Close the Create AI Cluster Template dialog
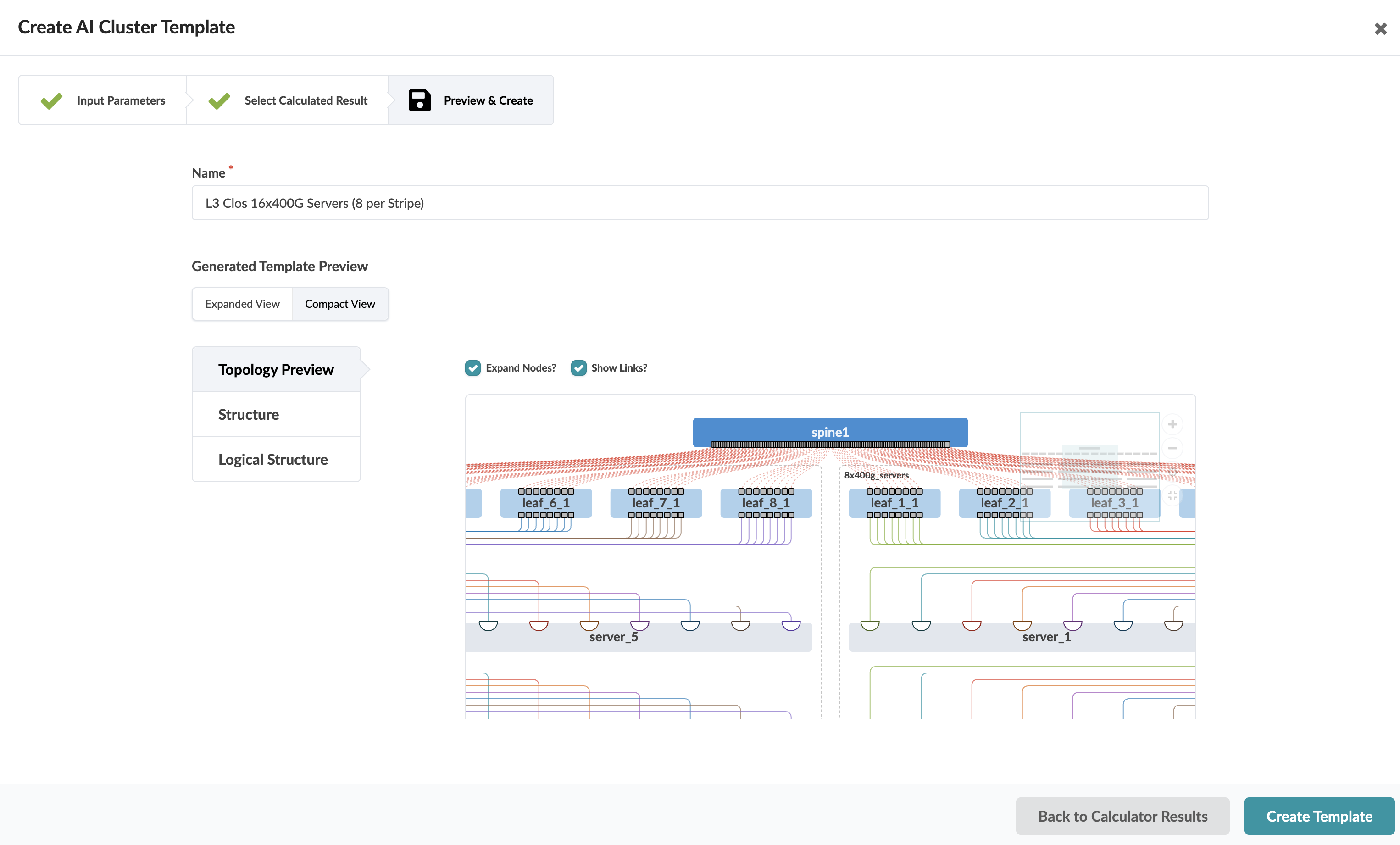Viewport: 1400px width, 845px height. [x=1380, y=28]
